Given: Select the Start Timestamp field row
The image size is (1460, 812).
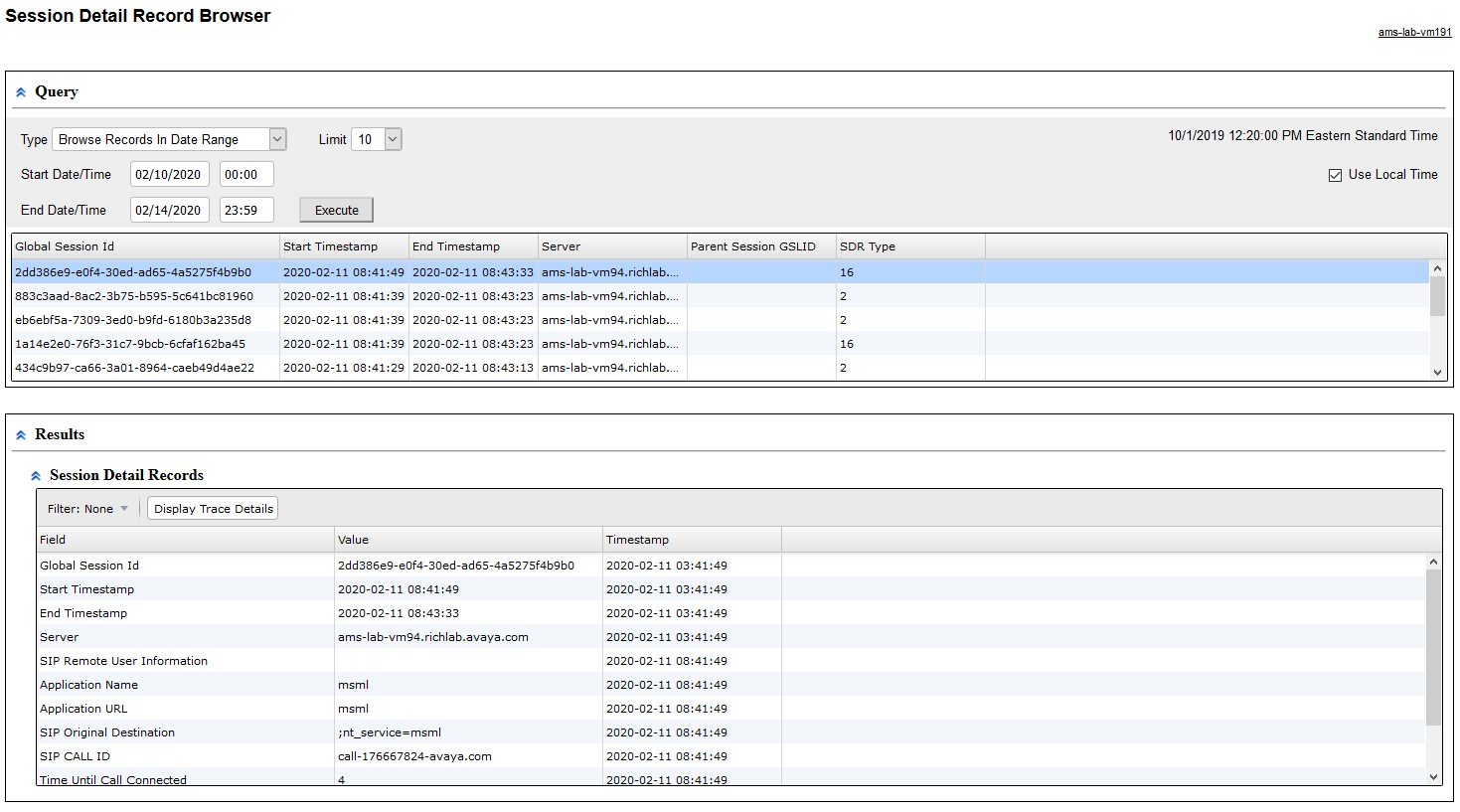Looking at the screenshot, I should point(730,589).
